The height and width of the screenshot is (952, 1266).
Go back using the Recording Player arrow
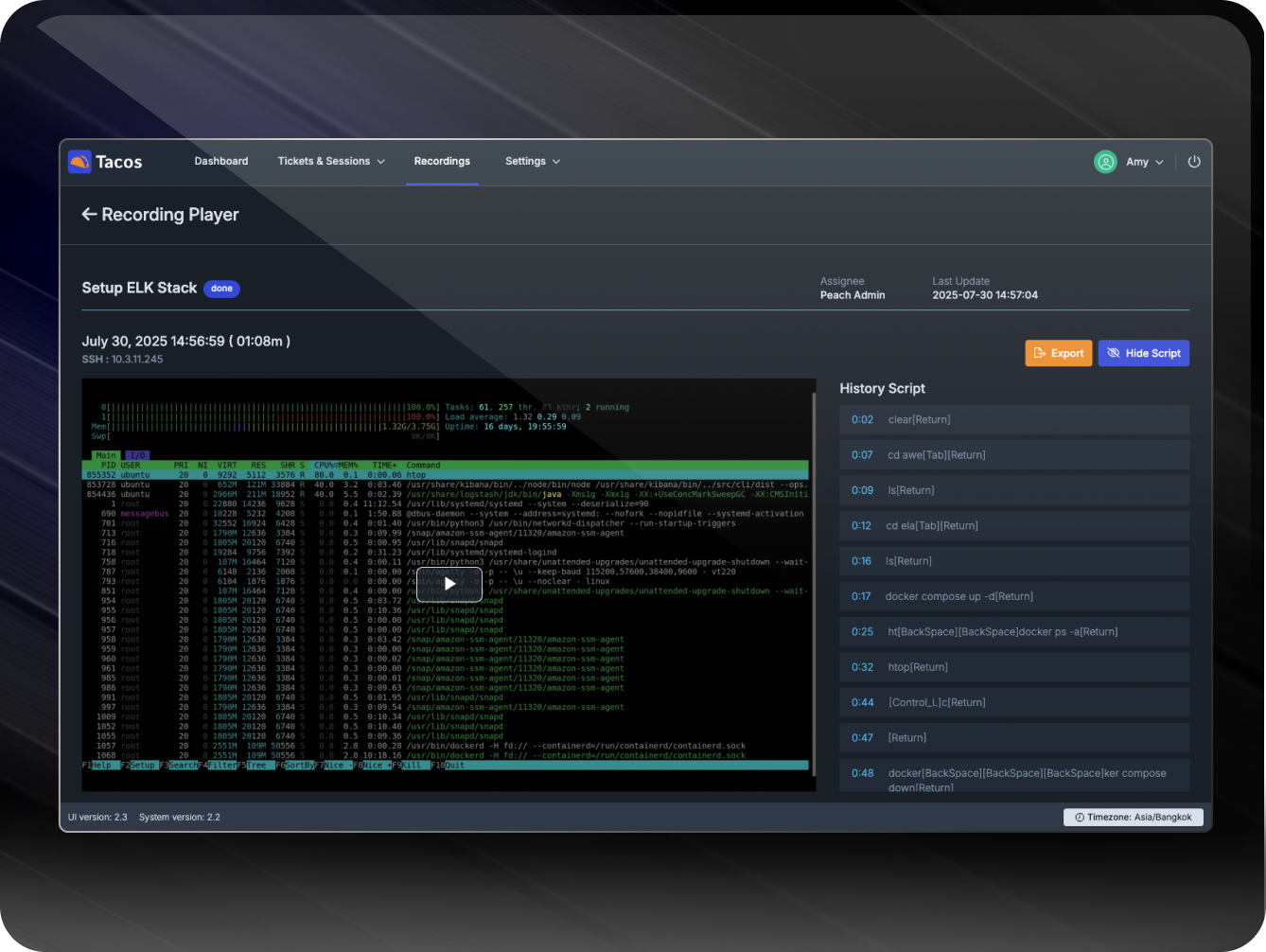(x=90, y=215)
